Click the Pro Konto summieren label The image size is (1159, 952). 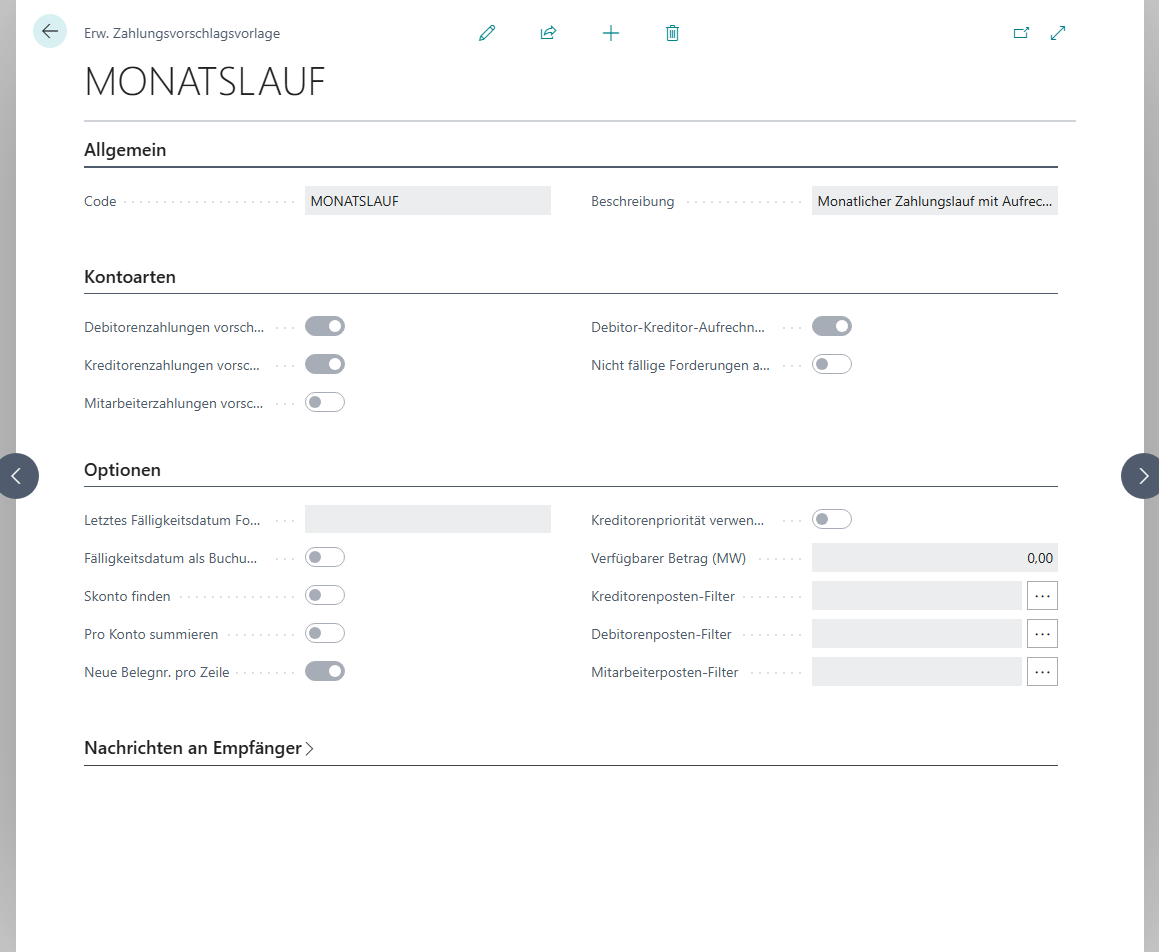point(151,634)
